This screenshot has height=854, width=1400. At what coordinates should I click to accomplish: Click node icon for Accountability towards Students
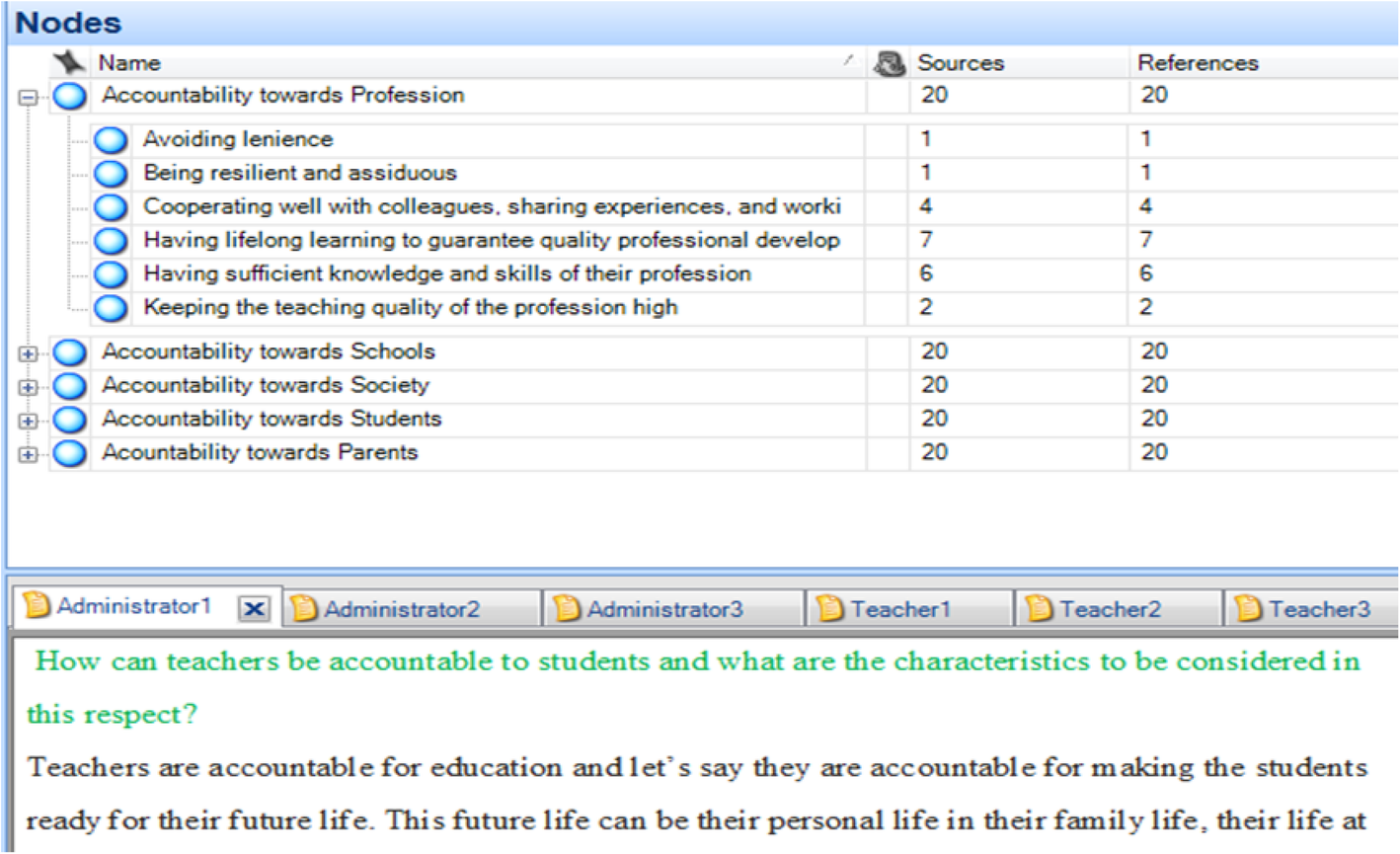(x=69, y=420)
